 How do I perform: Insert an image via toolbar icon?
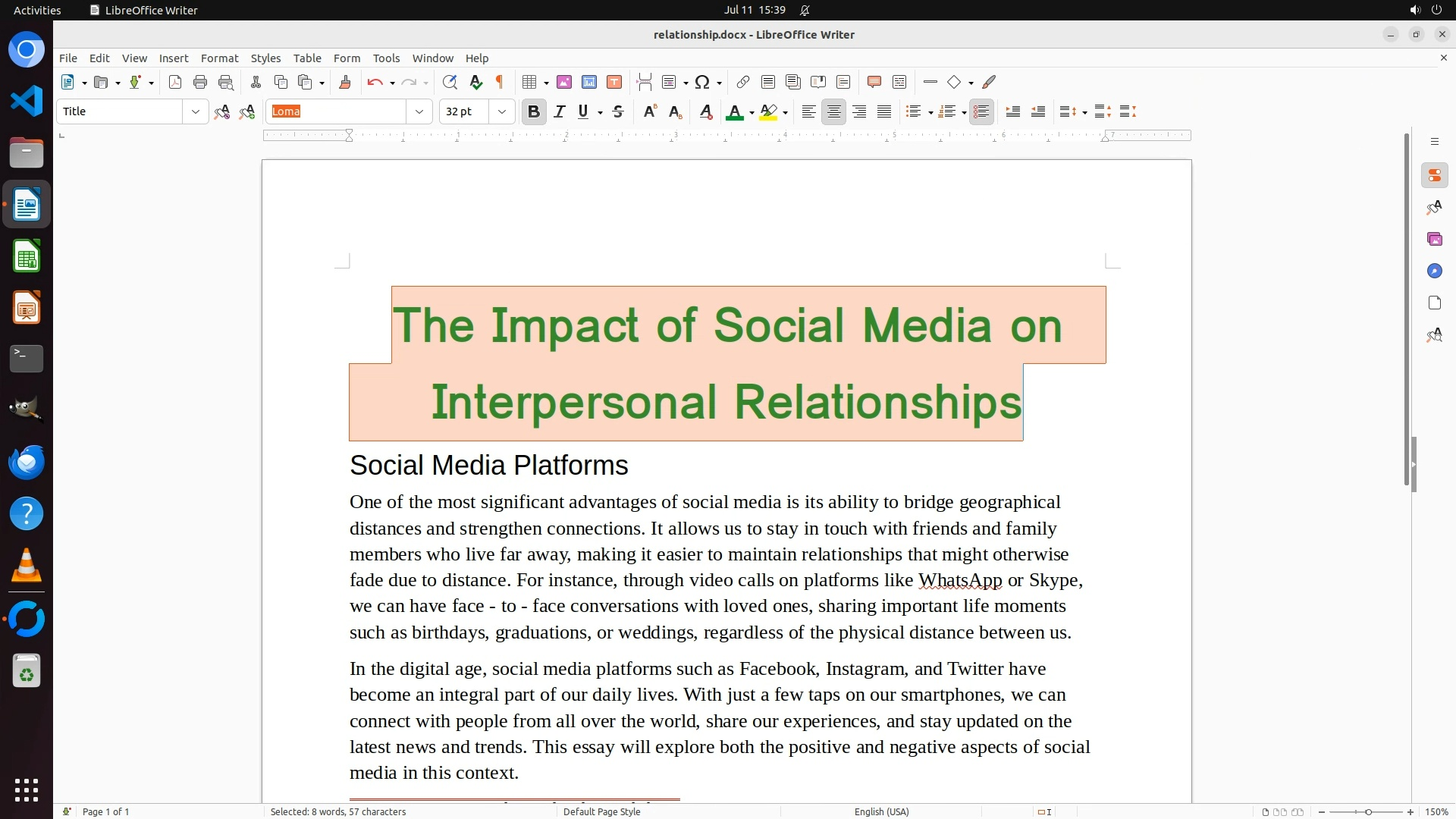click(x=564, y=82)
